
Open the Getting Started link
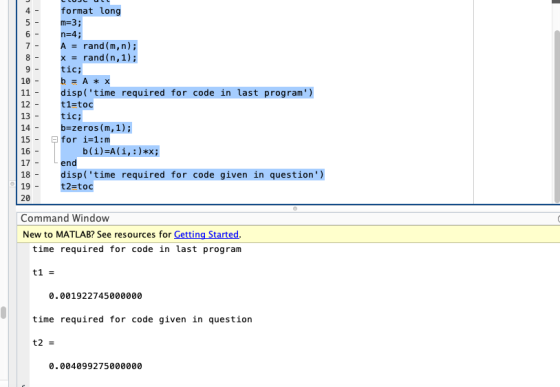click(x=206, y=235)
